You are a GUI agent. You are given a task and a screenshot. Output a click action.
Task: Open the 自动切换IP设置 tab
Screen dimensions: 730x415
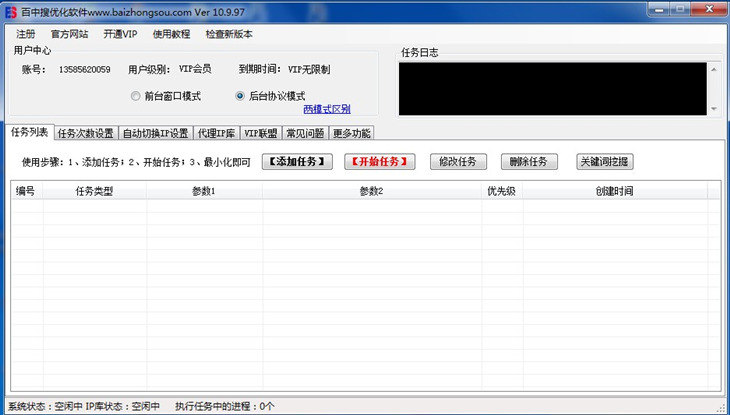pyautogui.click(x=155, y=133)
